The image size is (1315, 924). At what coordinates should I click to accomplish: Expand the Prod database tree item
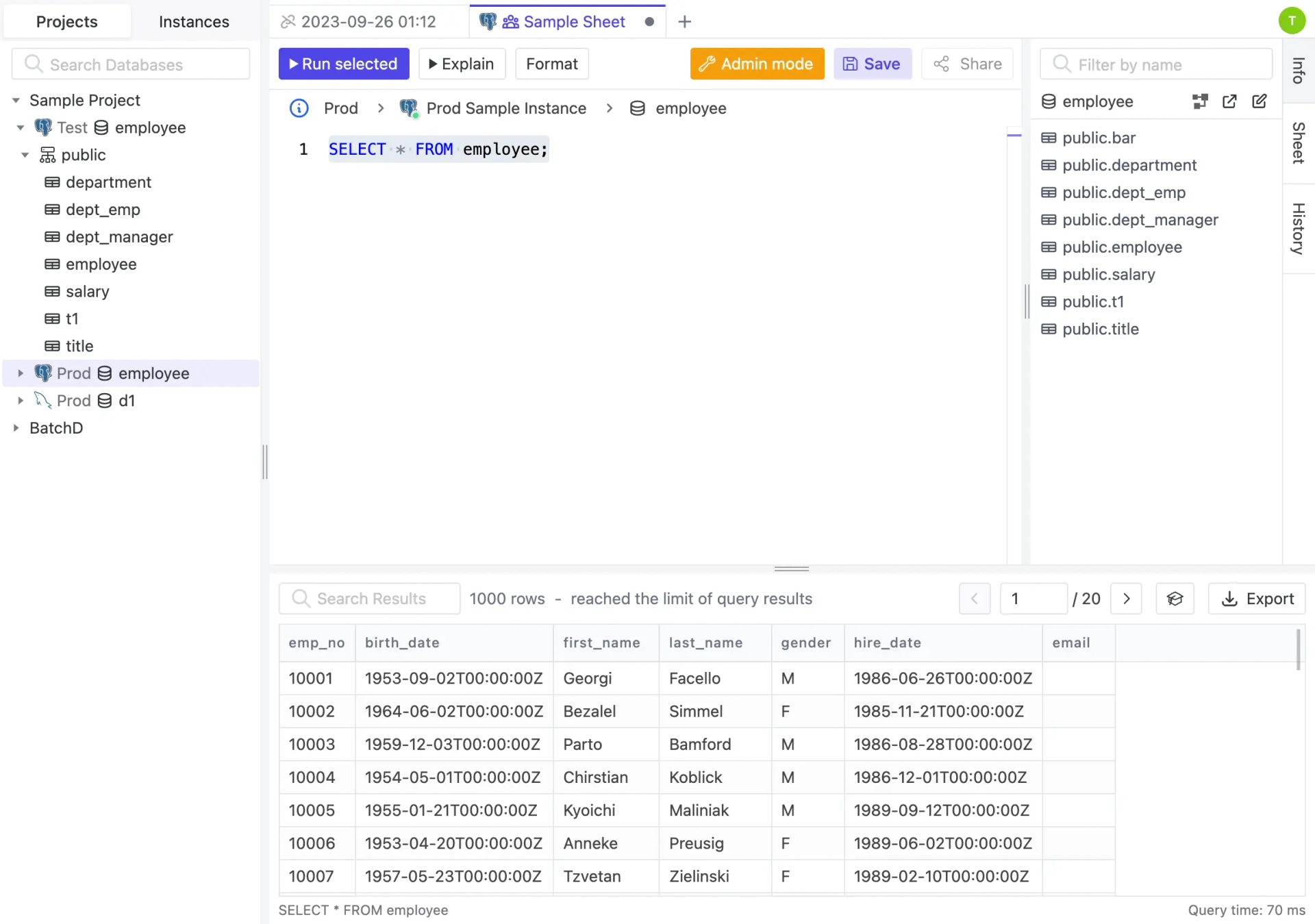pos(19,372)
